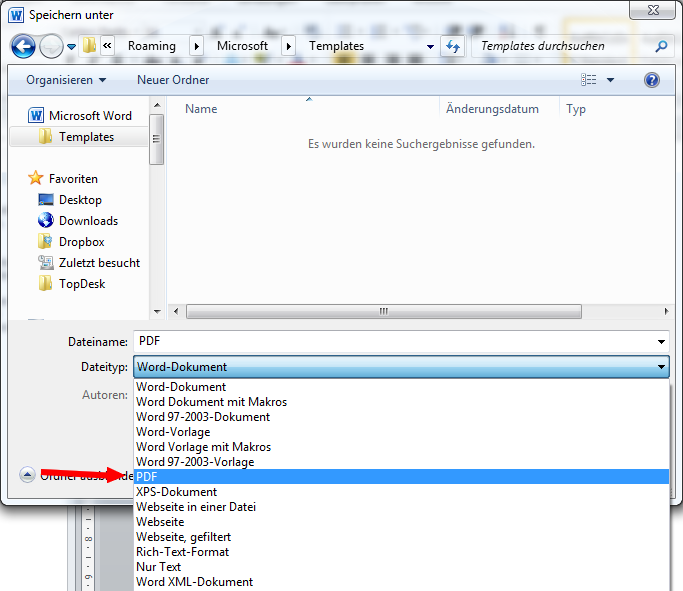Open arrow dropdown after Roaming

[x=197, y=46]
